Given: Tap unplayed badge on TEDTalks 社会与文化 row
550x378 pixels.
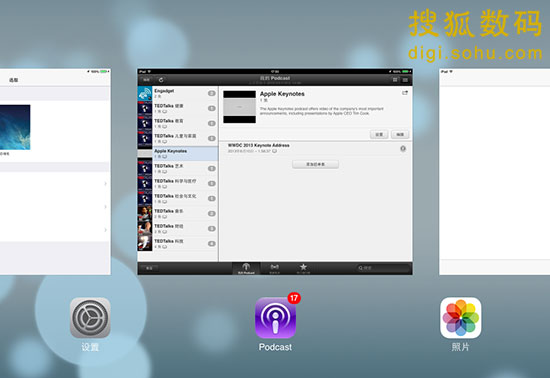Looking at the screenshot, I should click(212, 198).
